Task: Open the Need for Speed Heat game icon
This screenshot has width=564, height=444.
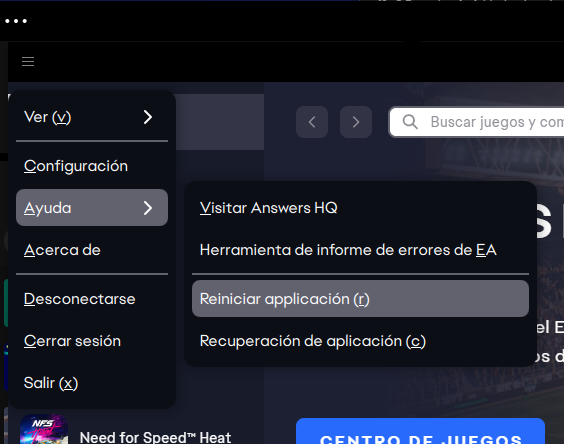Action: point(44,429)
